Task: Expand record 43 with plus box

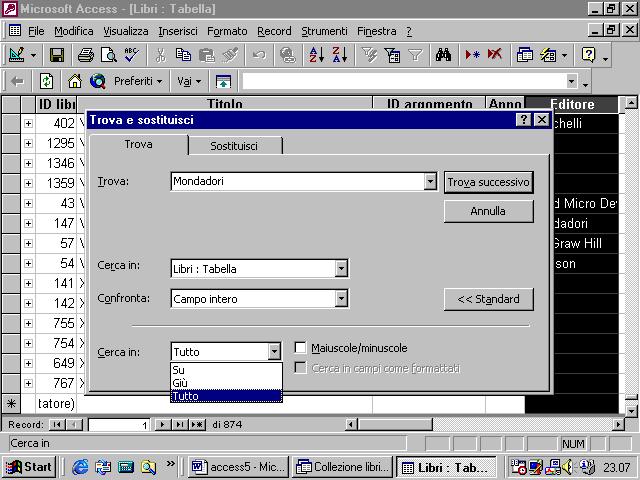Action: click(28, 203)
